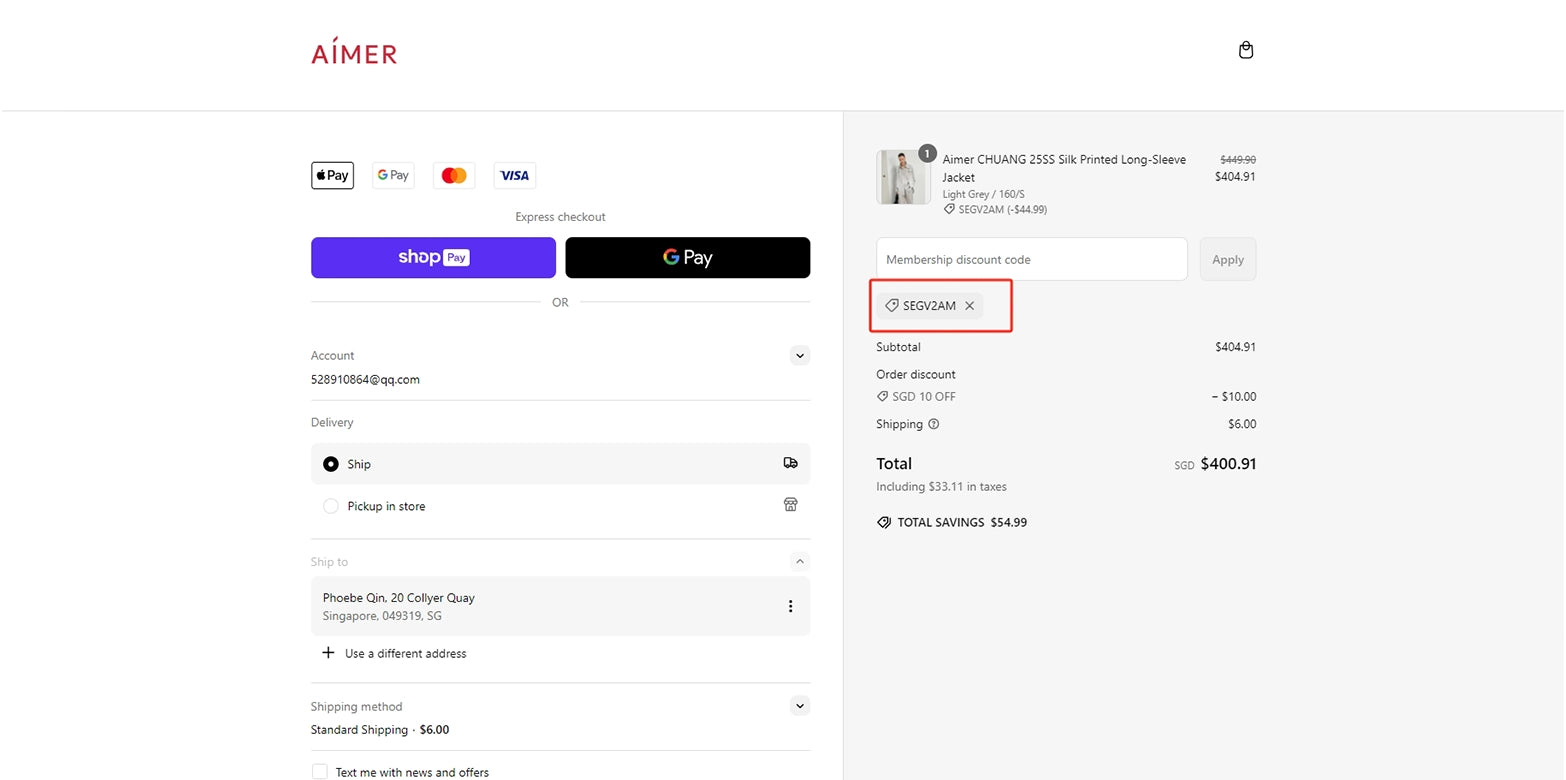The image size is (1566, 780).
Task: Select the Visa payment icon
Action: coord(514,175)
